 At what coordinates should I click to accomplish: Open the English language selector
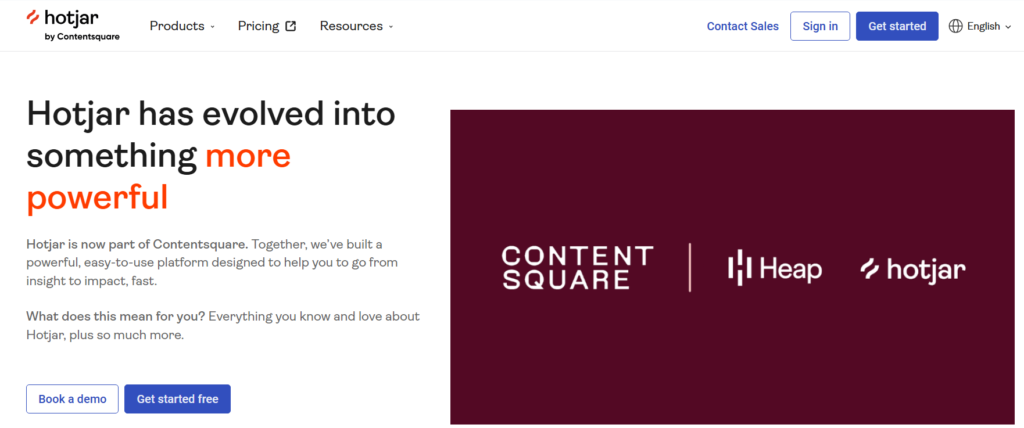click(x=980, y=26)
